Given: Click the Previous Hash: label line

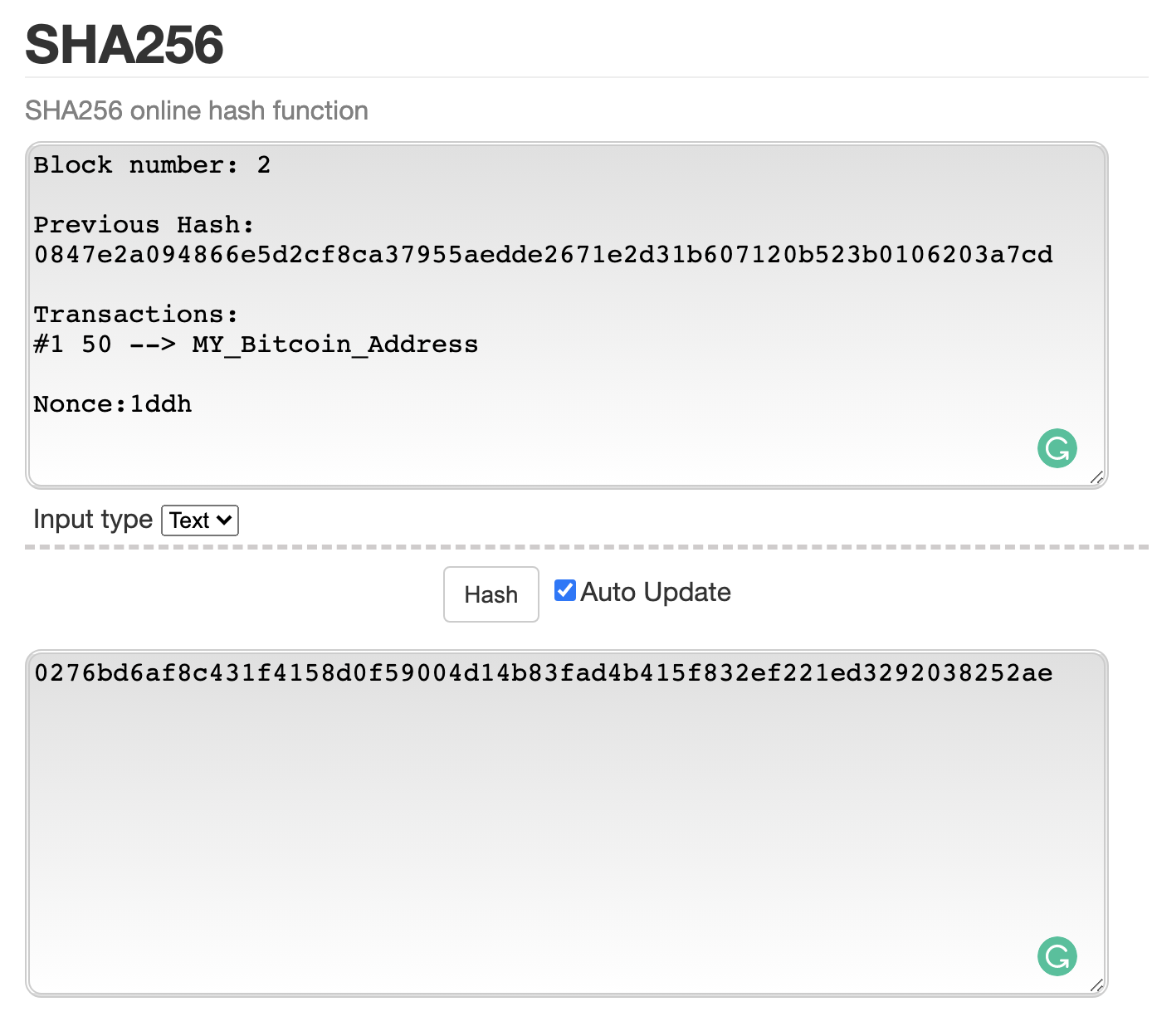Looking at the screenshot, I should tap(144, 225).
